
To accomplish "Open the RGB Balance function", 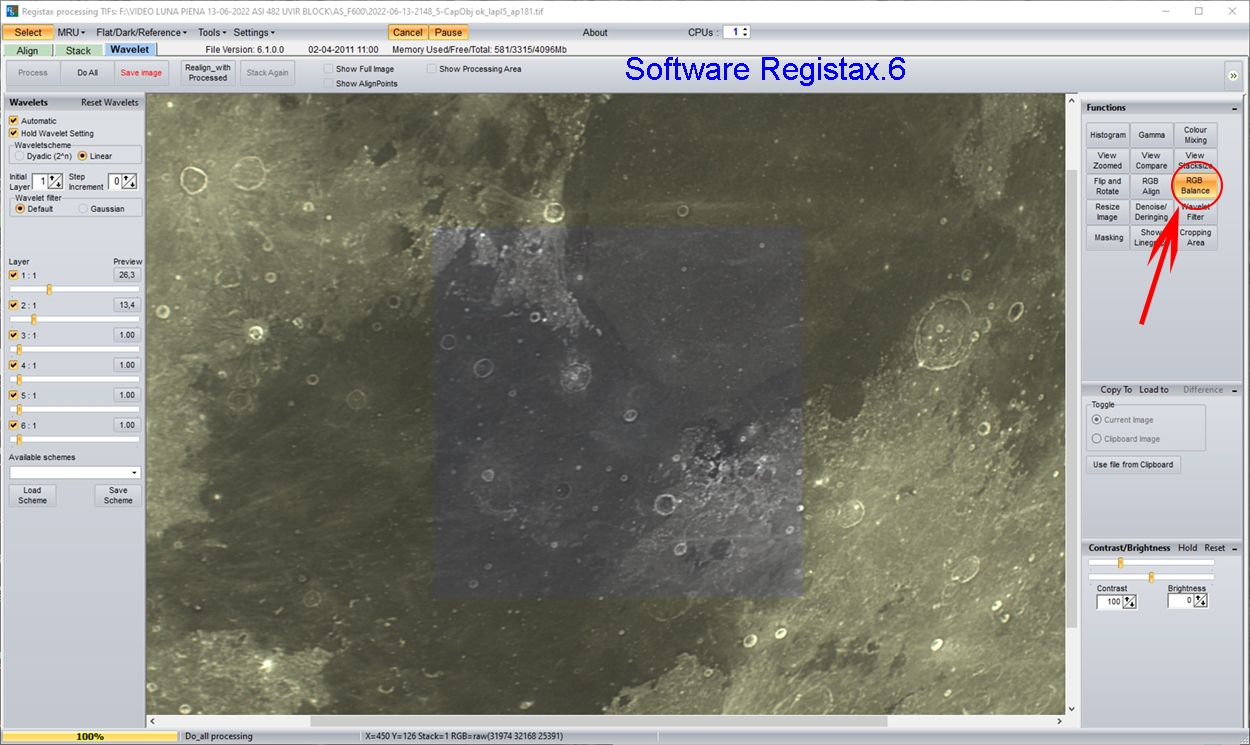I will tap(1195, 186).
